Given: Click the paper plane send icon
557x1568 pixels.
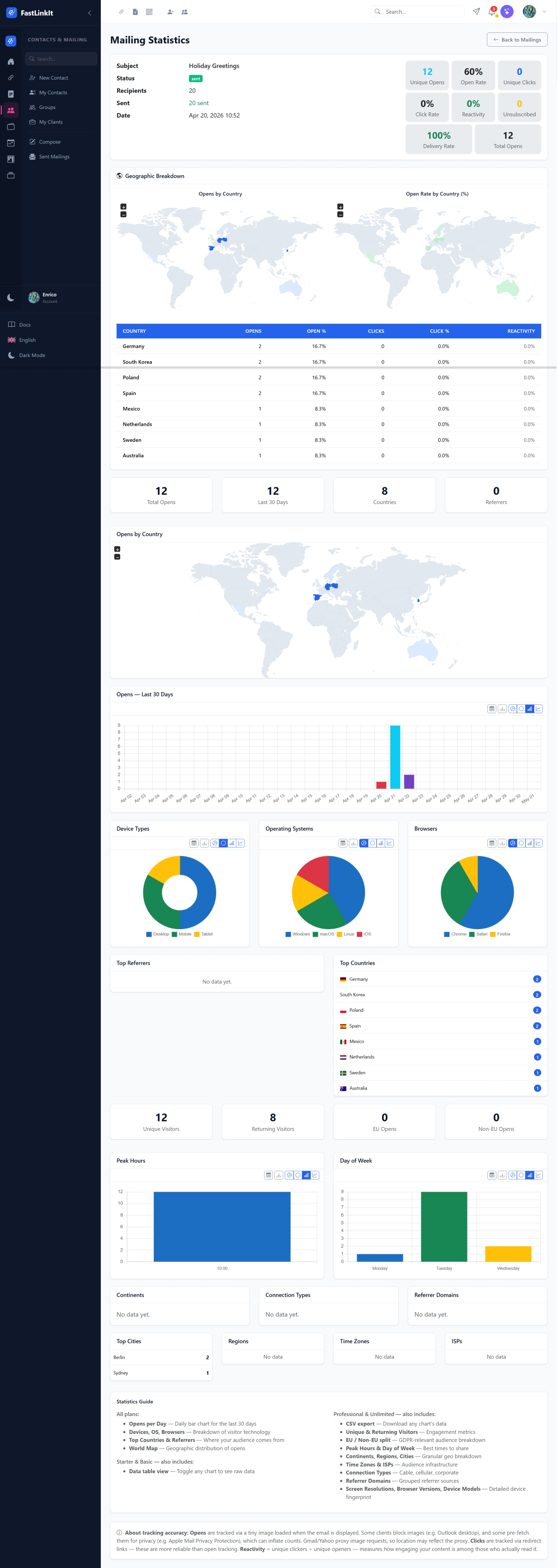Looking at the screenshot, I should pos(476,11).
